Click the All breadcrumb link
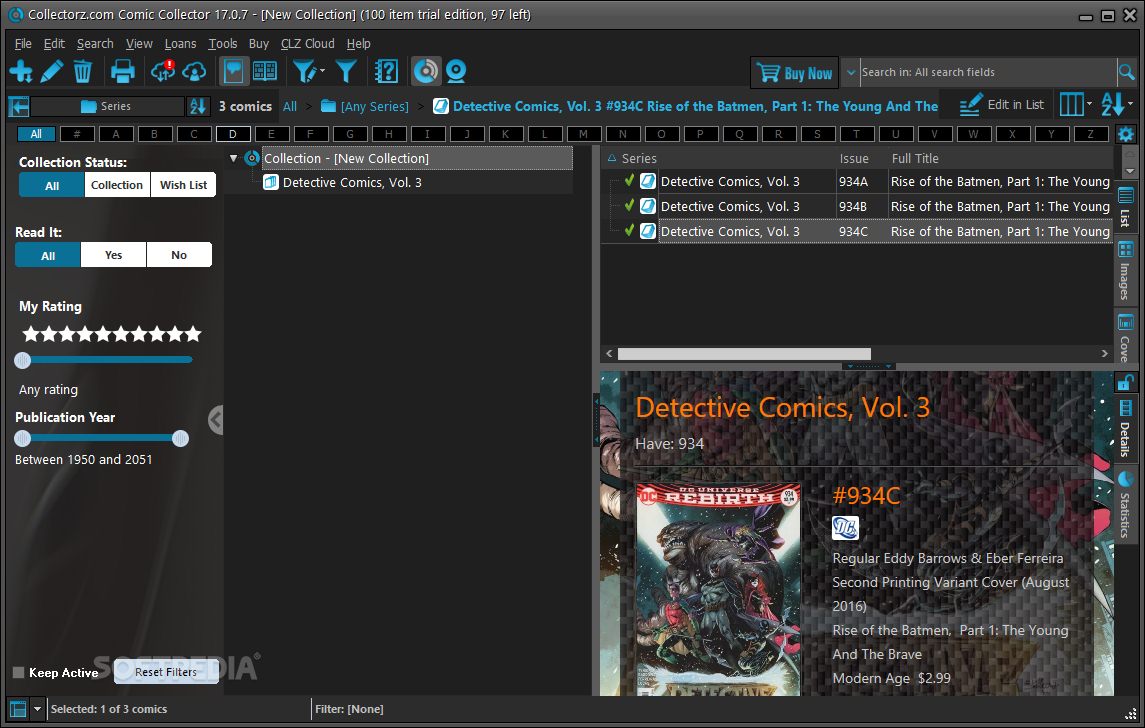Screen dimensions: 1145x728 (x=290, y=107)
